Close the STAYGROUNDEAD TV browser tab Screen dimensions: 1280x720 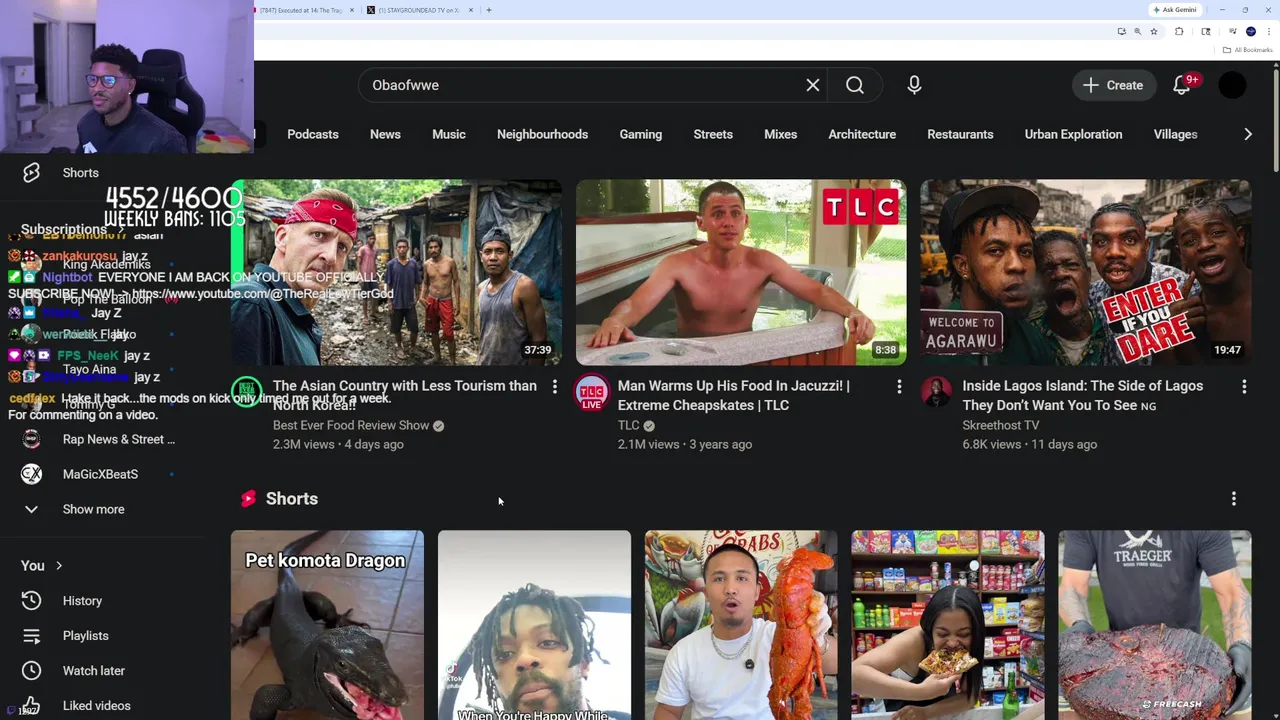[472, 10]
